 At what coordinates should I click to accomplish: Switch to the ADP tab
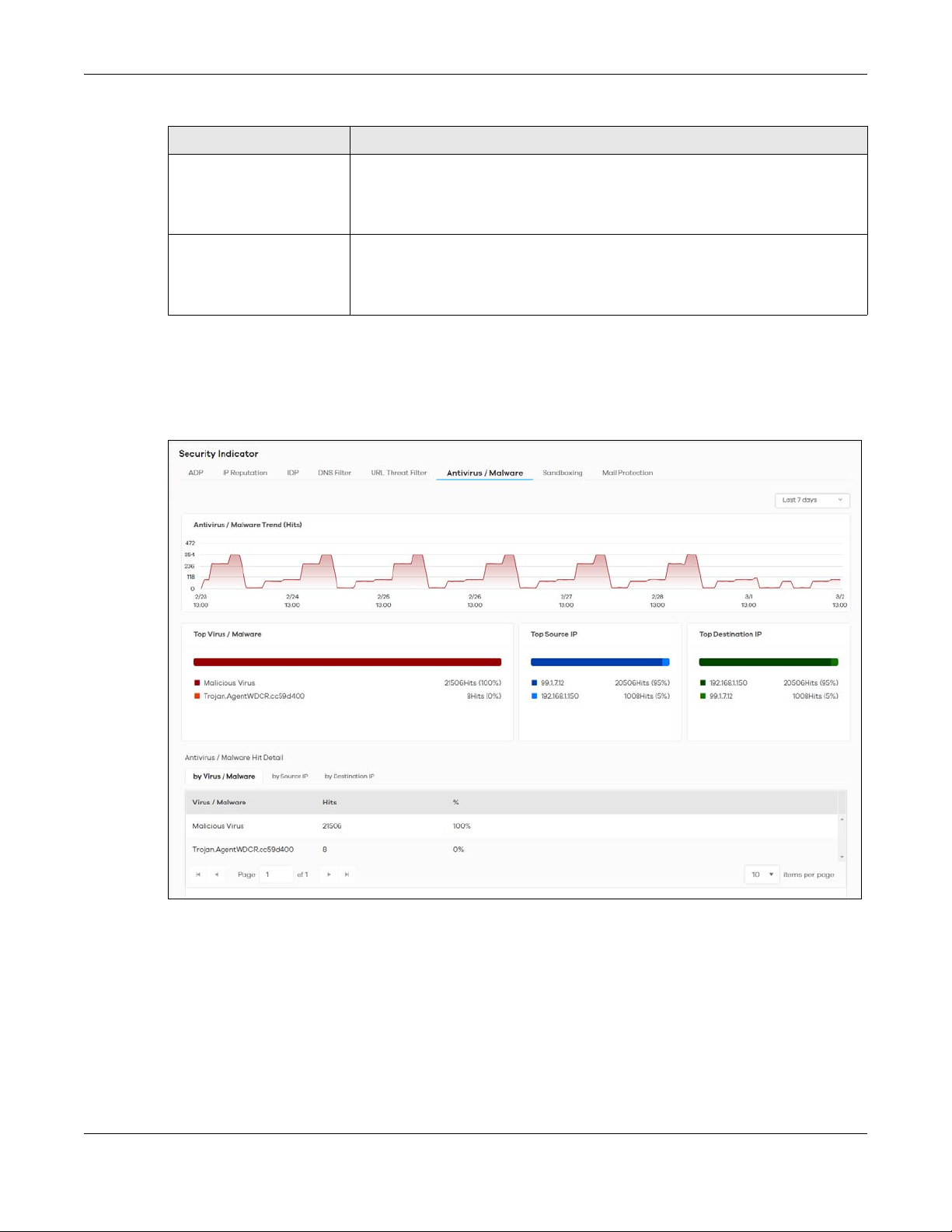coord(196,473)
